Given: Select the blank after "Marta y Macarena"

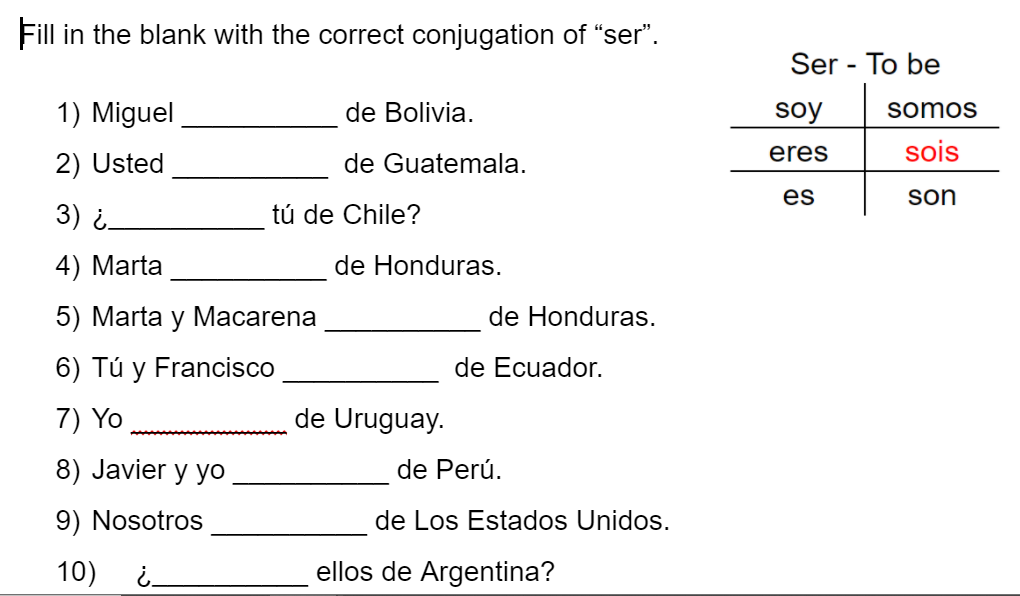Looking at the screenshot, I should click(403, 320).
